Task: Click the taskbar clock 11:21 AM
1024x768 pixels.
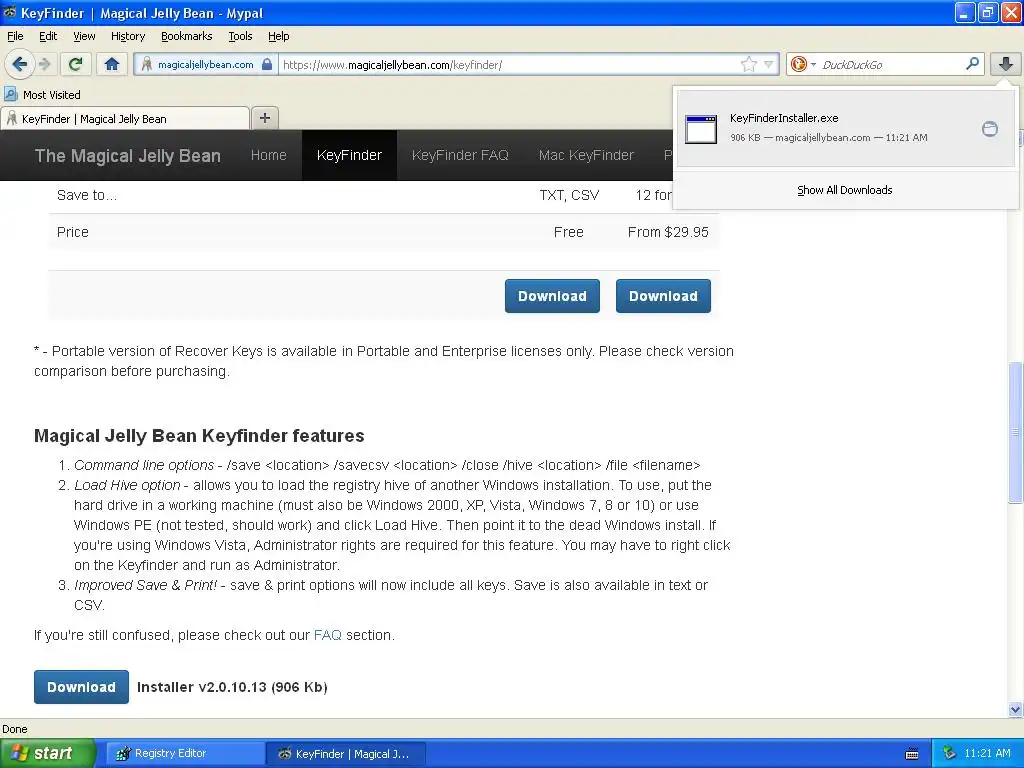Action: click(x=987, y=753)
